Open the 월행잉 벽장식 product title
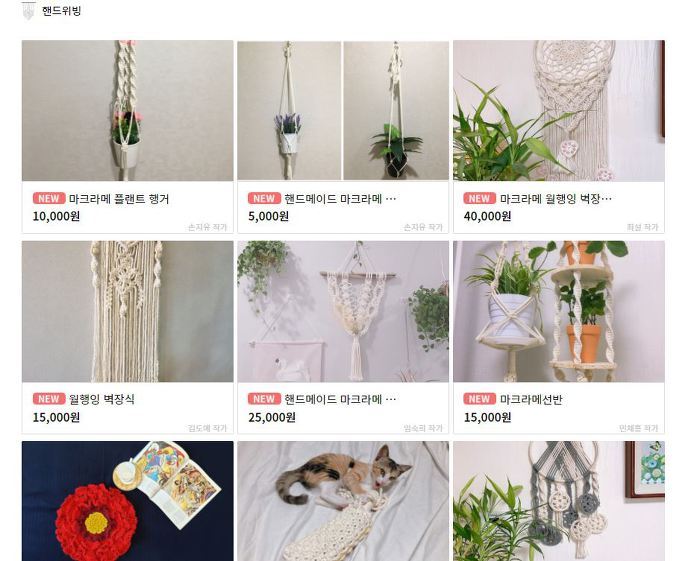The width and height of the screenshot is (700, 561). 102,399
